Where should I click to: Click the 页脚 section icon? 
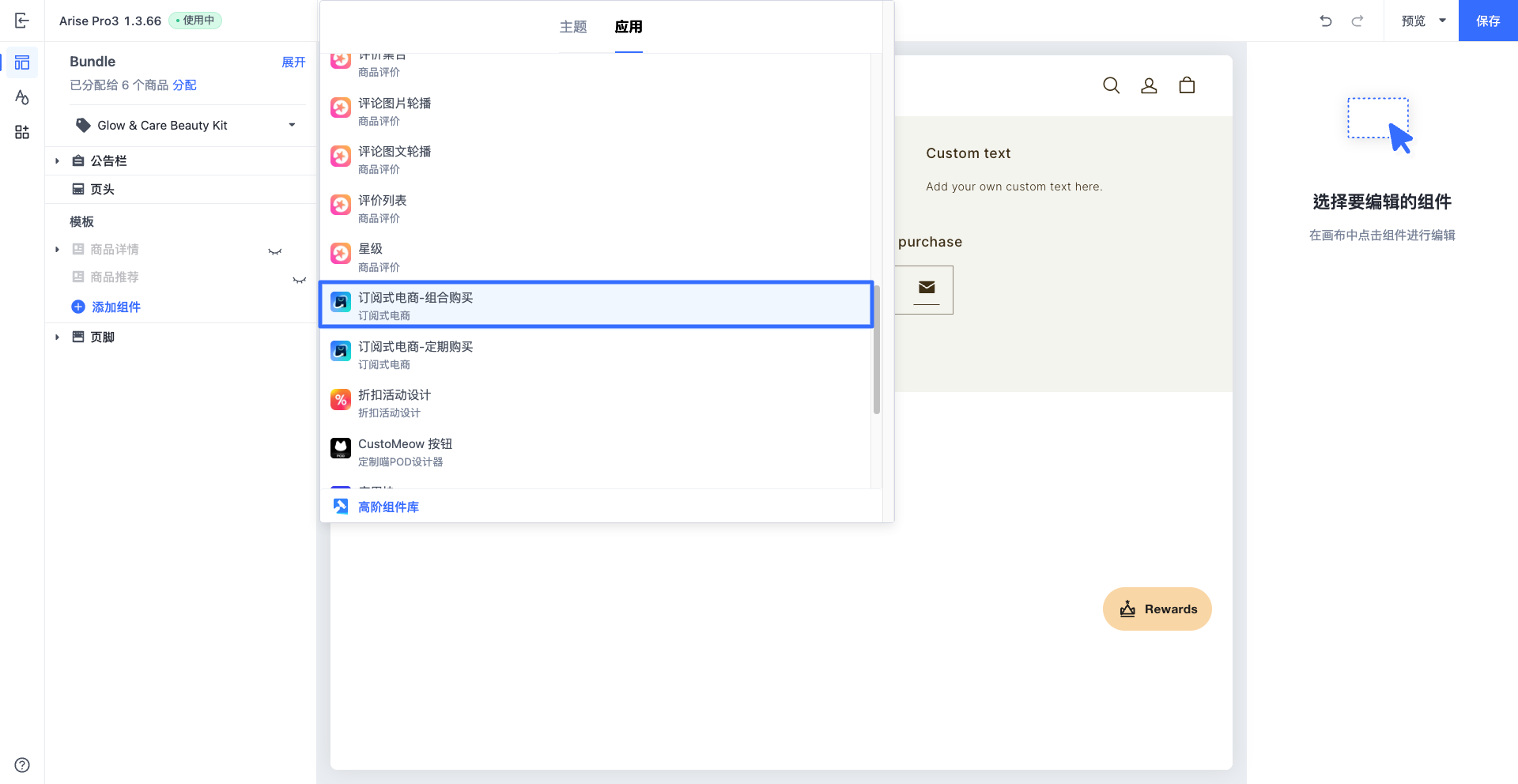(78, 337)
